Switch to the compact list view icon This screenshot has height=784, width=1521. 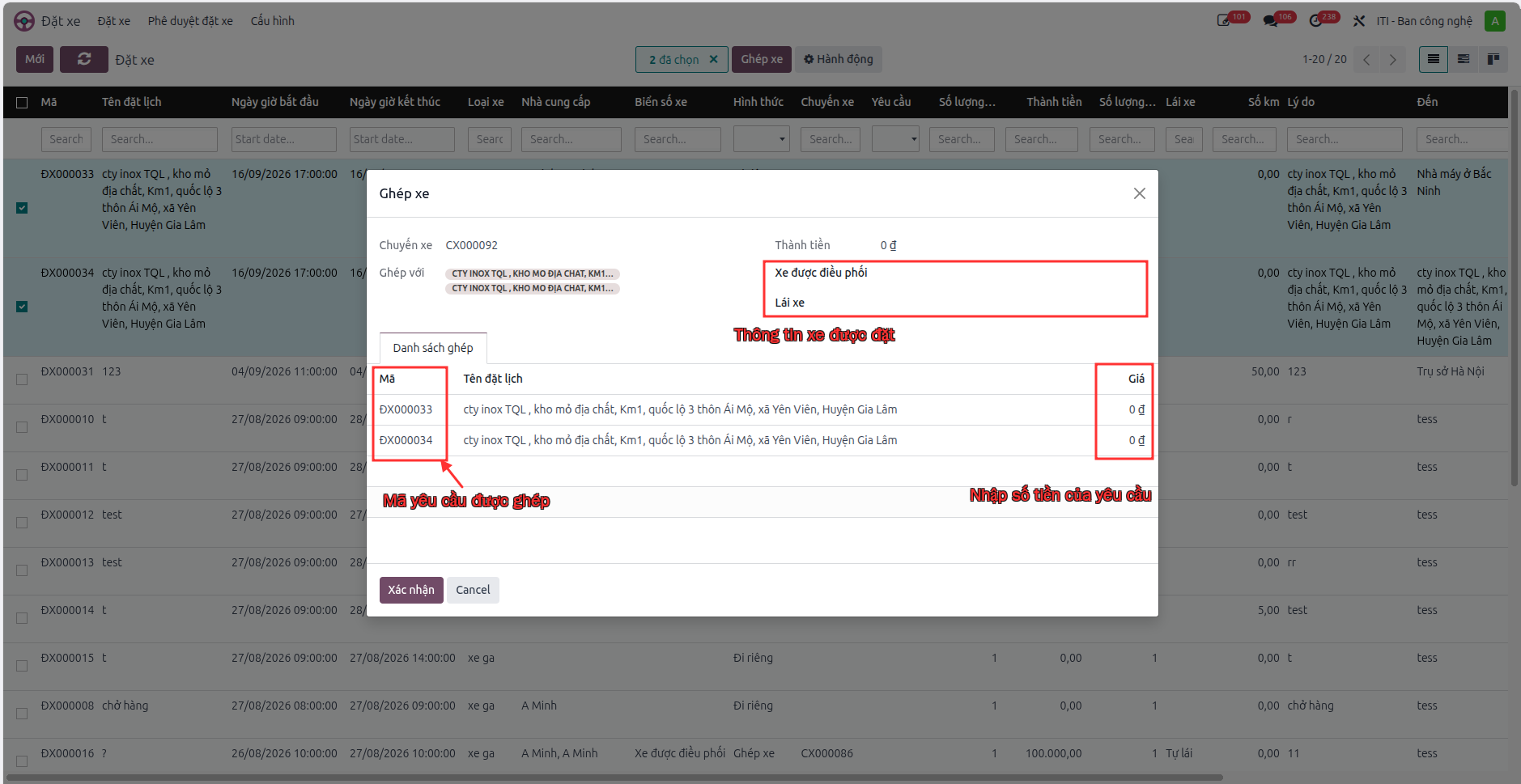click(x=1464, y=59)
